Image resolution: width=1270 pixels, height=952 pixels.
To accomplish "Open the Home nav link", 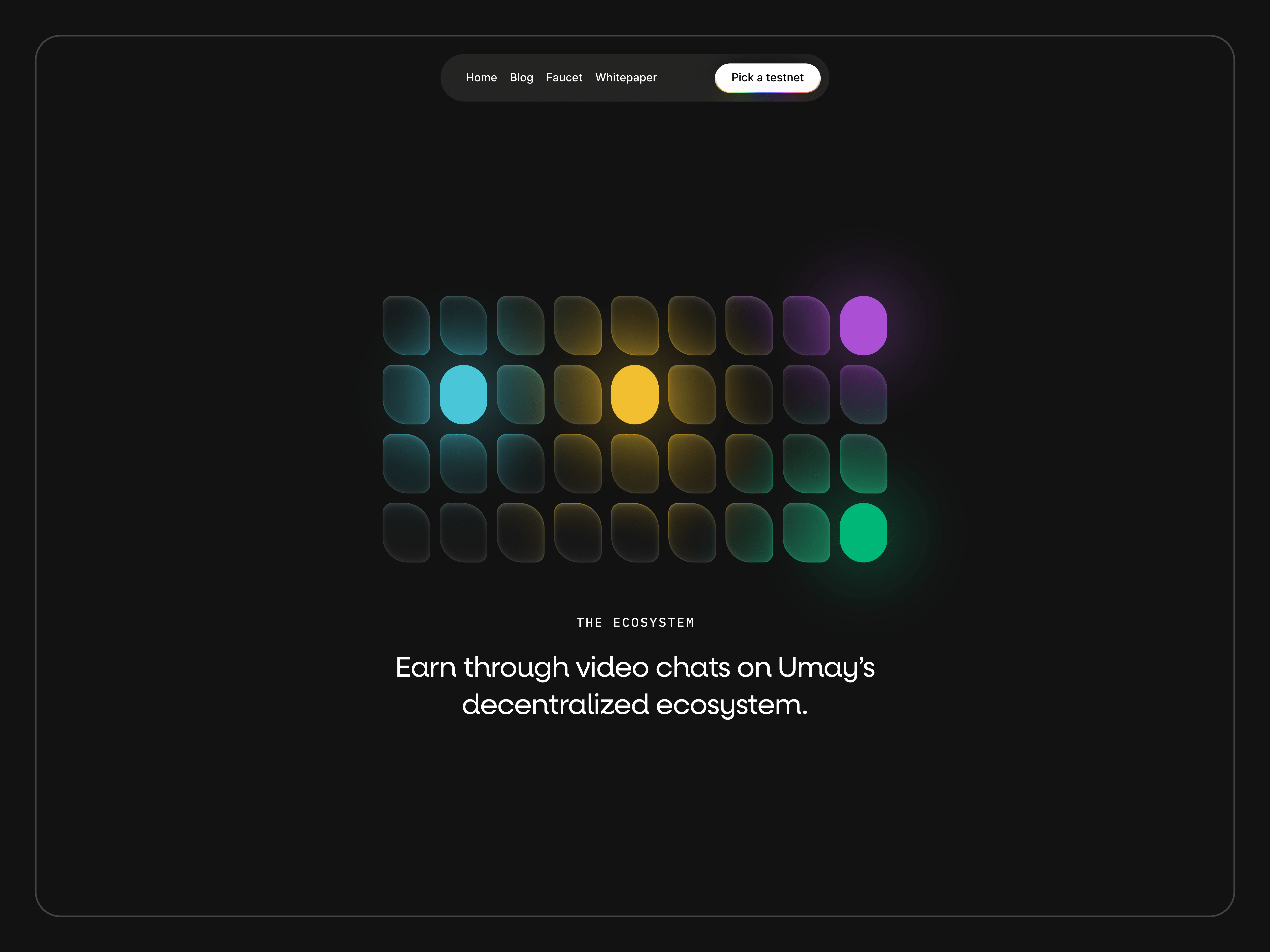I will [481, 78].
